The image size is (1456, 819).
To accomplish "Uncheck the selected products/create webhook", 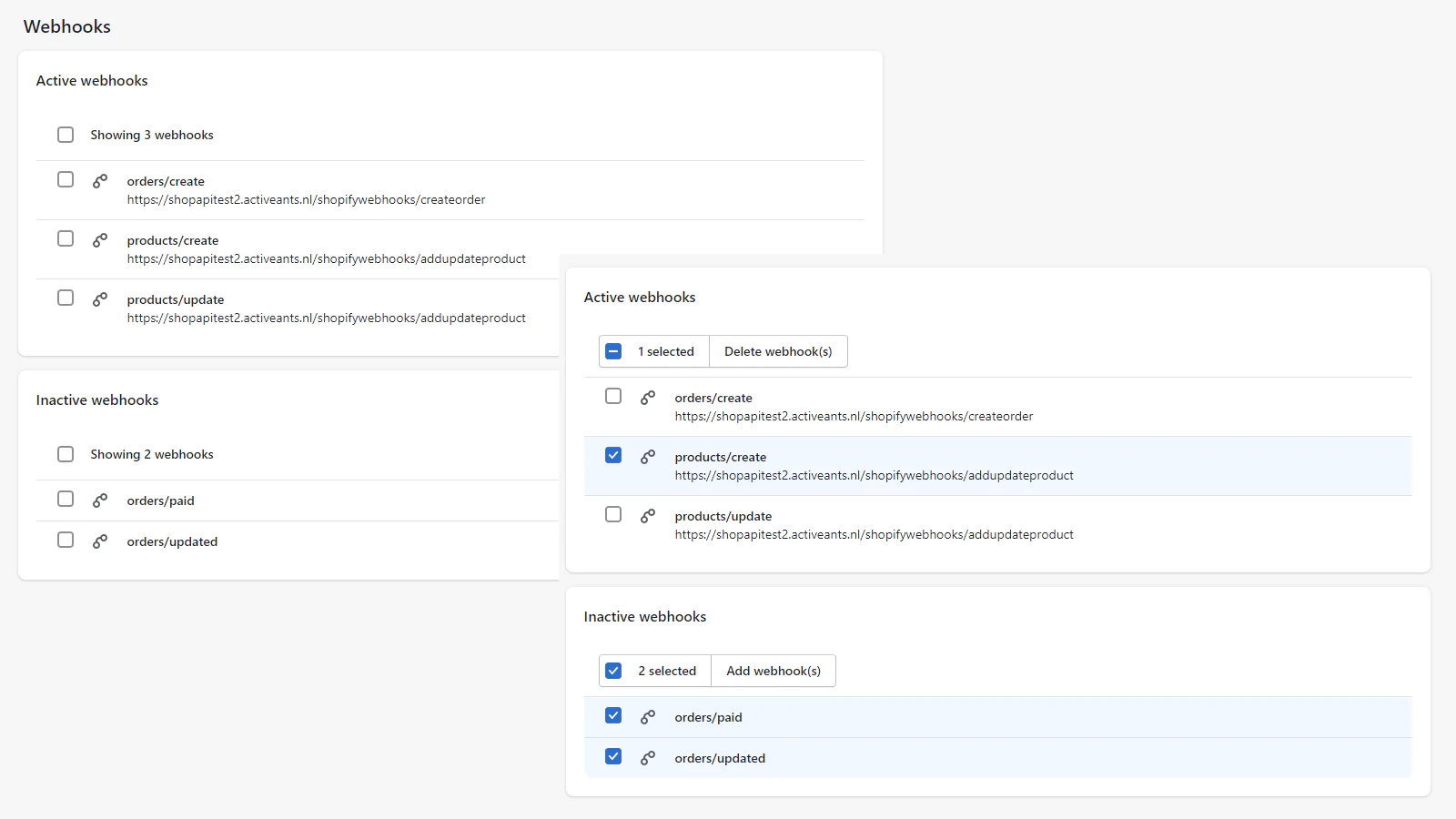I will click(x=613, y=455).
